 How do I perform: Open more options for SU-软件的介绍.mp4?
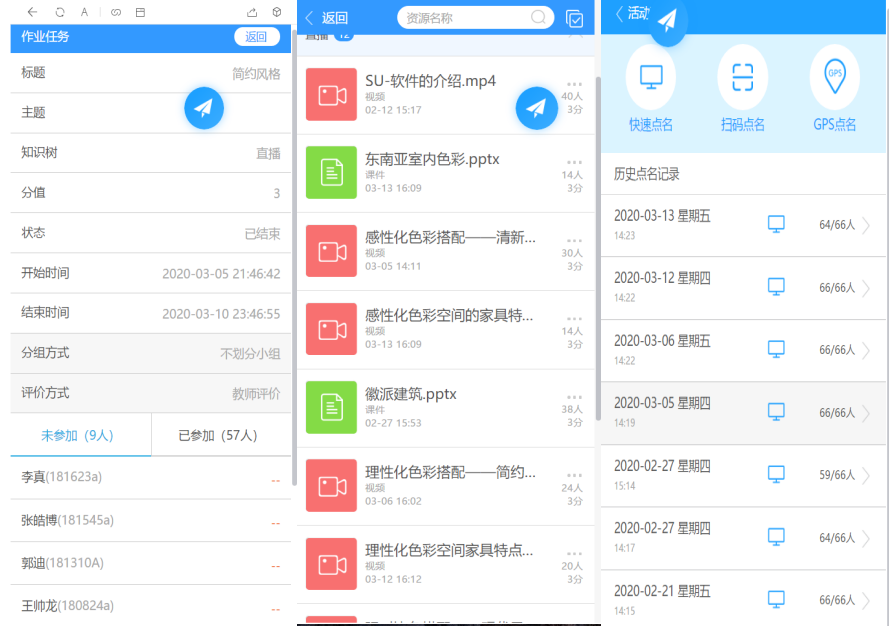click(574, 84)
